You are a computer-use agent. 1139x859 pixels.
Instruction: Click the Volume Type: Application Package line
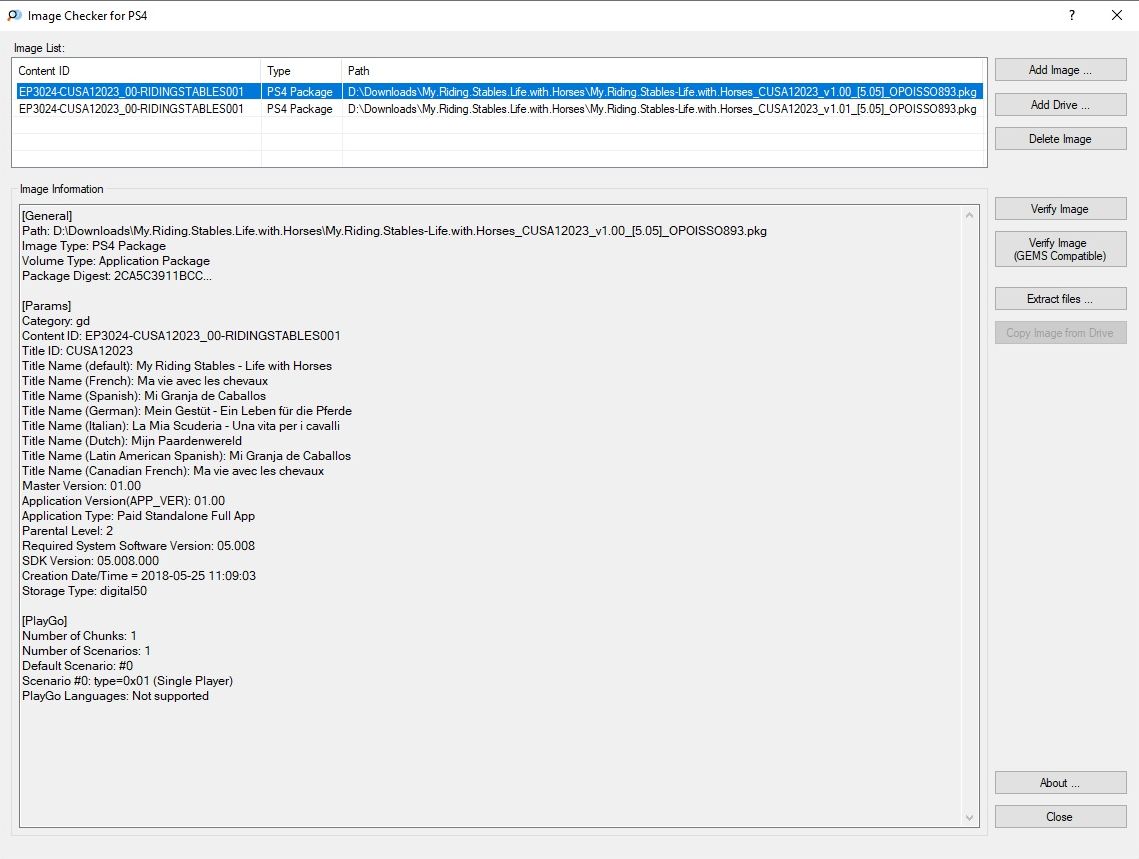coord(116,261)
